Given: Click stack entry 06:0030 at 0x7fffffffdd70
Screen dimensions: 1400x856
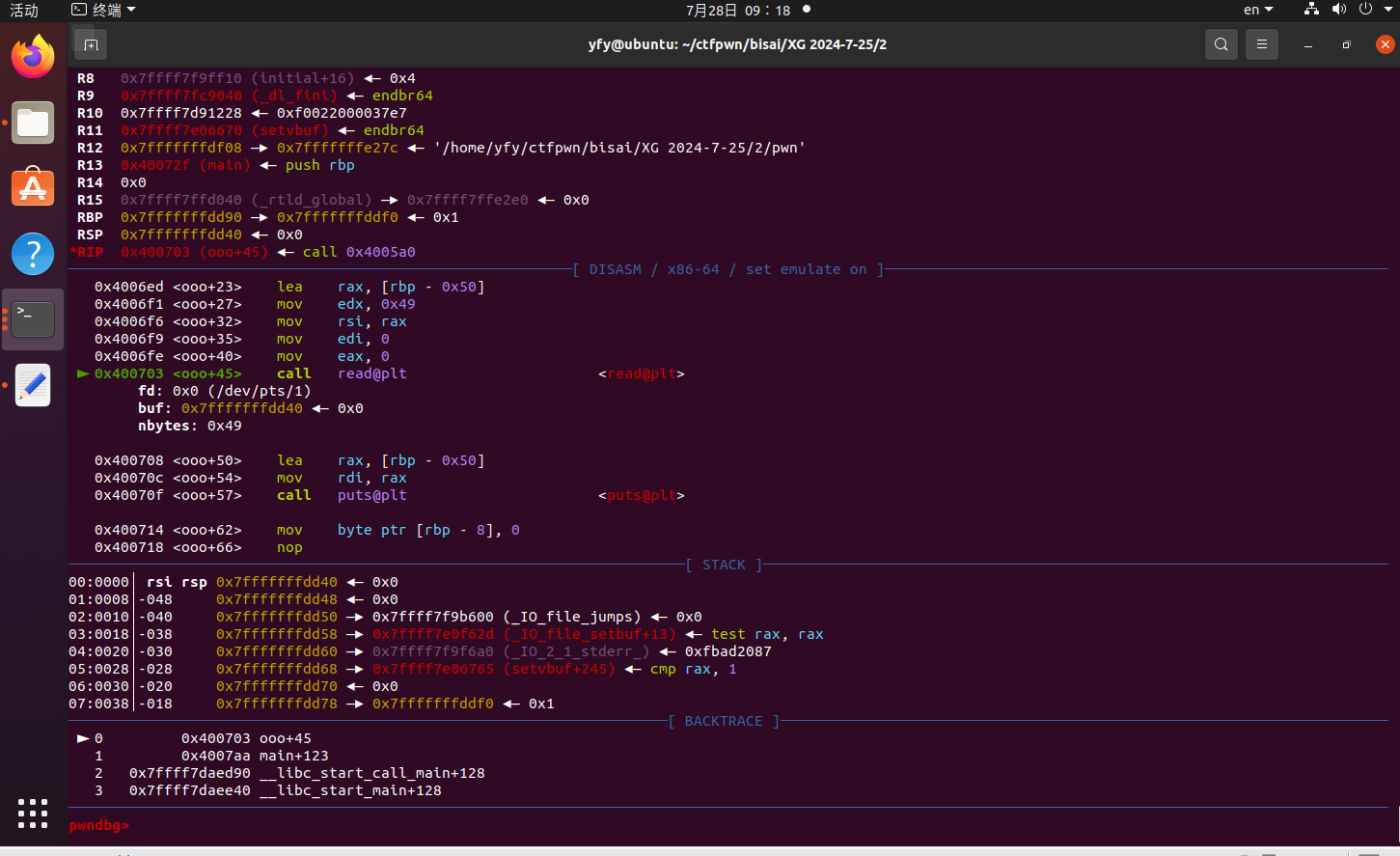Looking at the screenshot, I should (233, 686).
